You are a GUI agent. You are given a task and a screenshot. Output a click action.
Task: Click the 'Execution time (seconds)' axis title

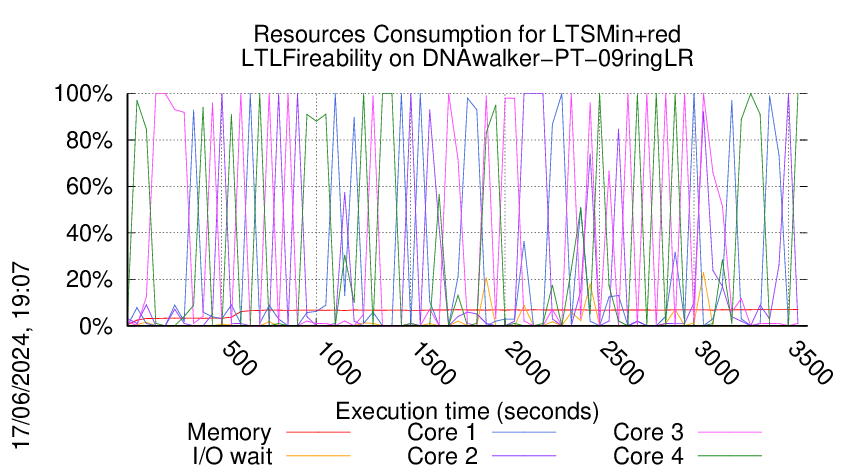coord(467,411)
